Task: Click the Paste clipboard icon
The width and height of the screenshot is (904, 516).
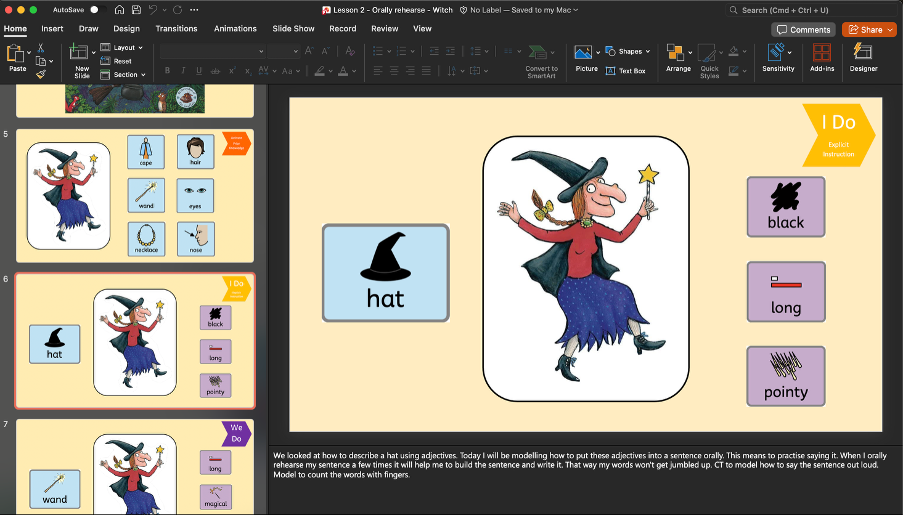Action: [x=15, y=54]
